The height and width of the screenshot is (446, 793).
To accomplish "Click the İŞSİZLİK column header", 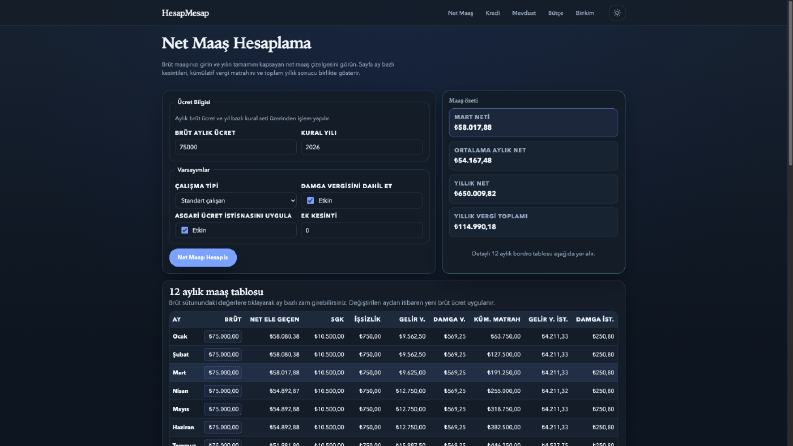I will coord(367,320).
